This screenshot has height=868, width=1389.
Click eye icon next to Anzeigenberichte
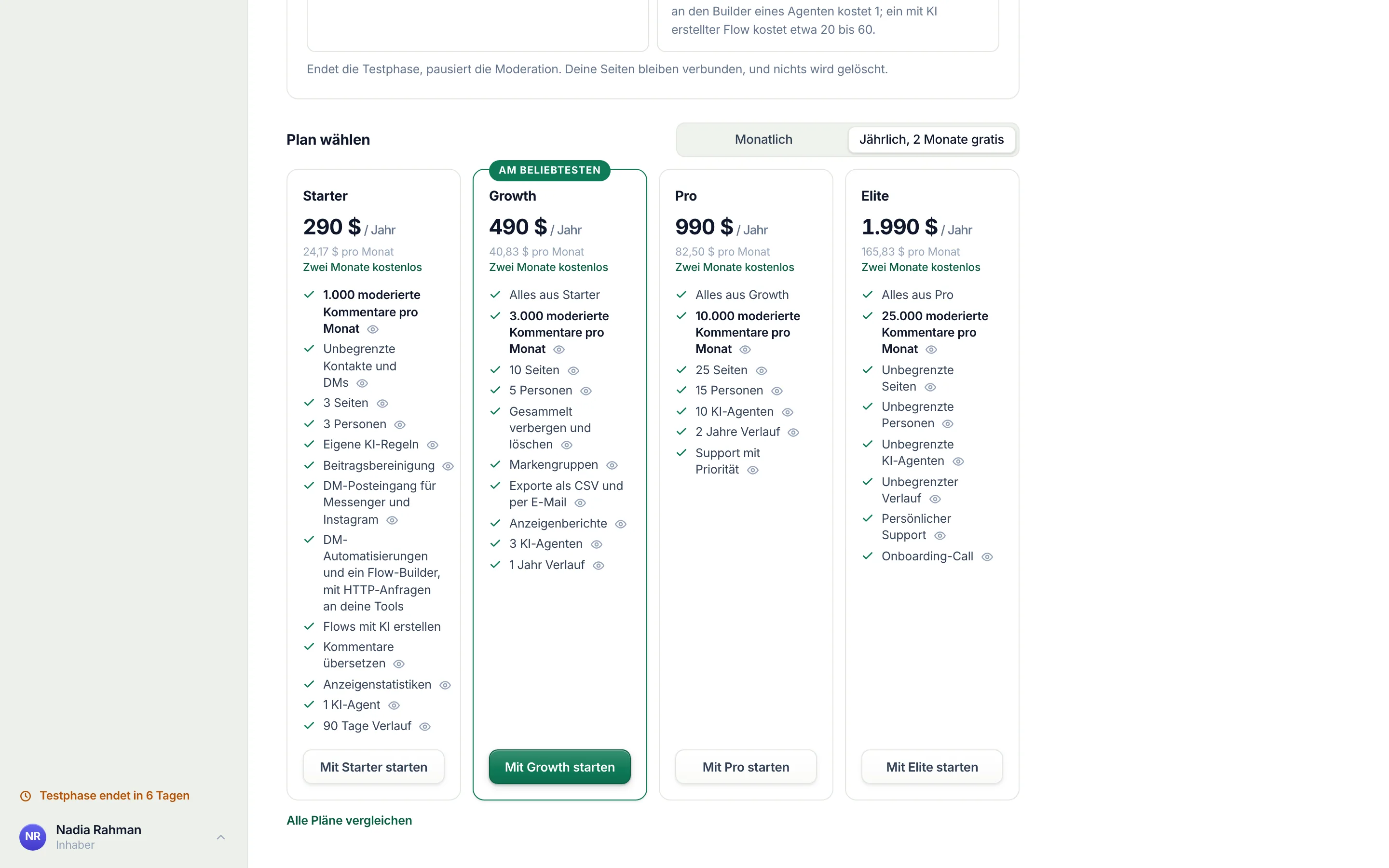click(x=620, y=524)
